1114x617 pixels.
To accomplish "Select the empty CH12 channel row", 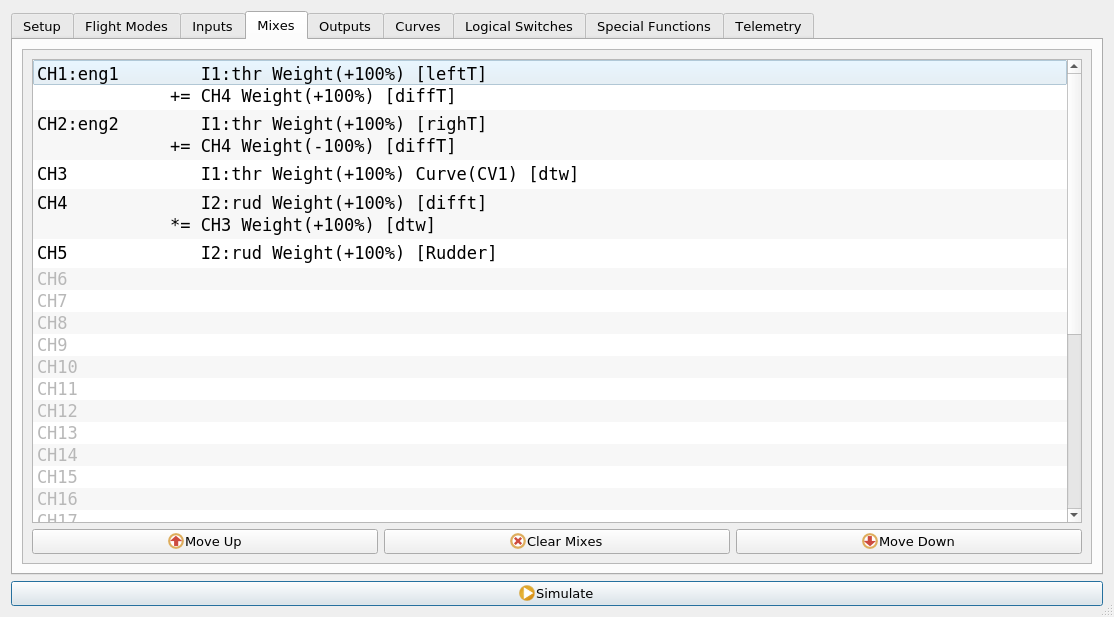I will [550, 411].
